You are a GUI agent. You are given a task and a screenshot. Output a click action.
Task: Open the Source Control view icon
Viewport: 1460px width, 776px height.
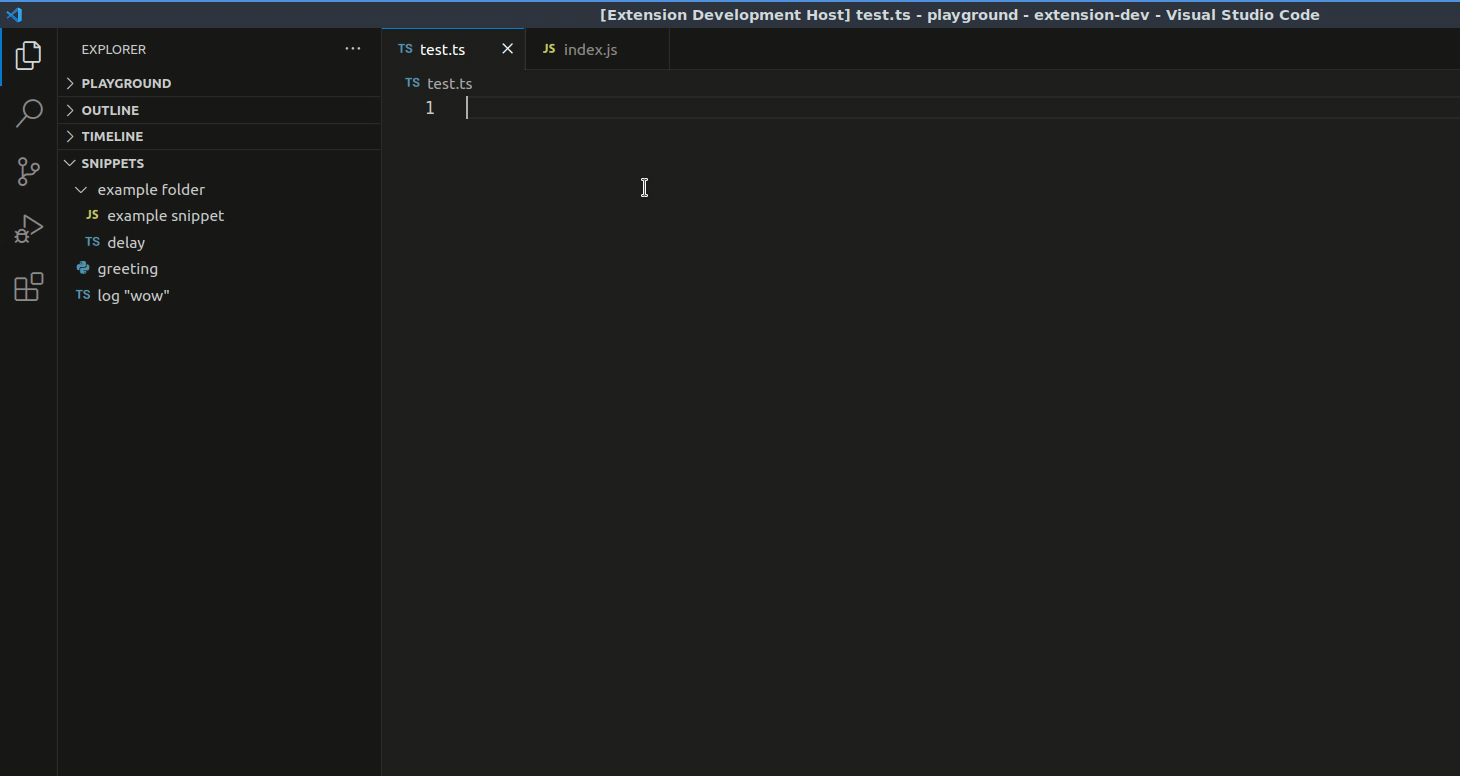click(x=28, y=172)
